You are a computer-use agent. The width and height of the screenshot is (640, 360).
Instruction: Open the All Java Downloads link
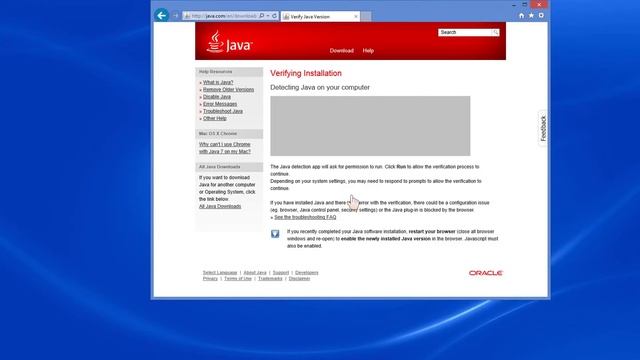[x=220, y=207]
